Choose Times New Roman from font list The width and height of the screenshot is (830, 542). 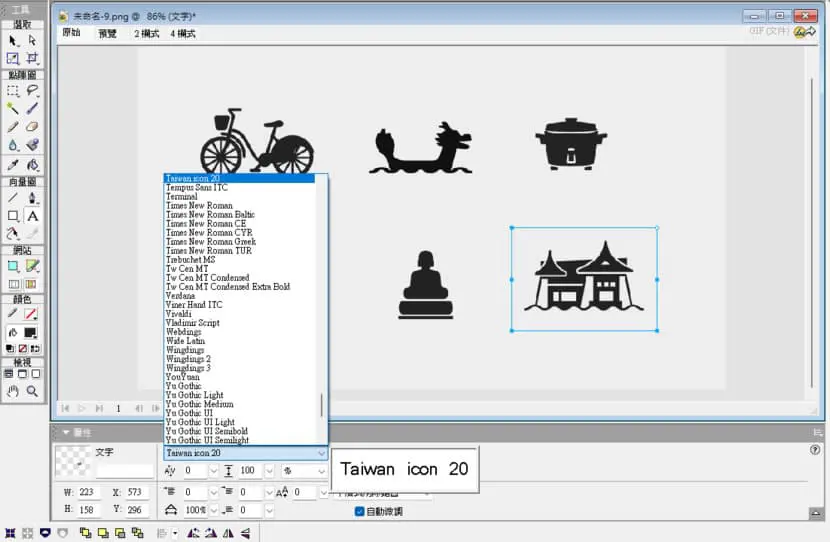200,205
